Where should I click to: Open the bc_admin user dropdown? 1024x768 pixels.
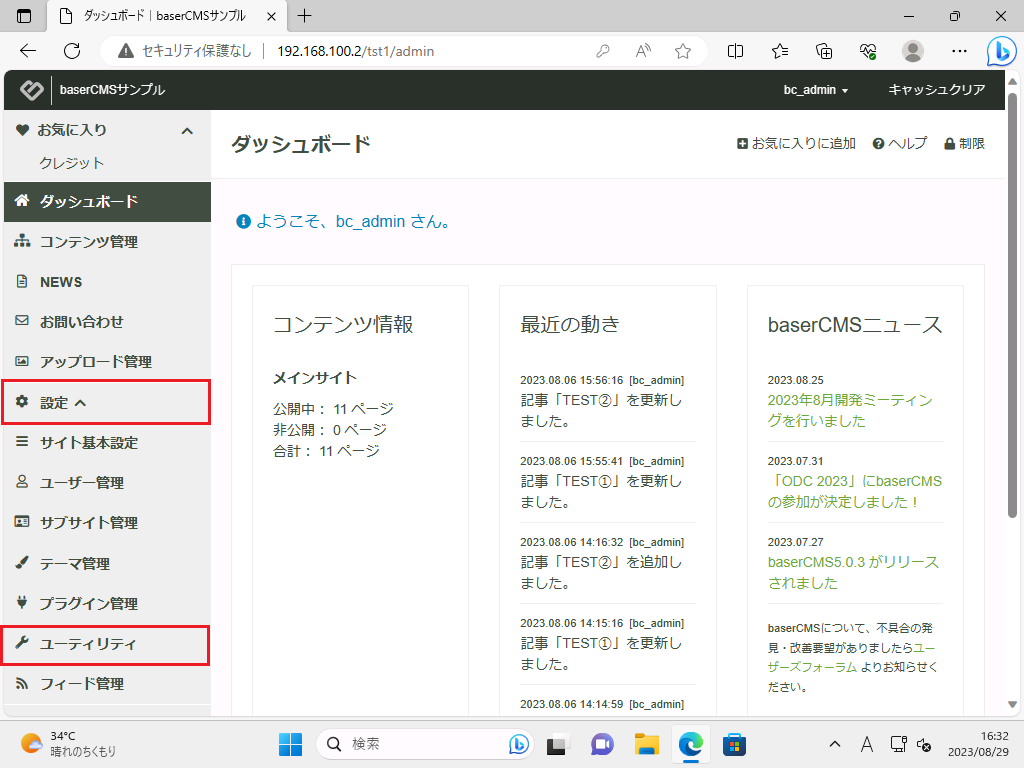815,90
